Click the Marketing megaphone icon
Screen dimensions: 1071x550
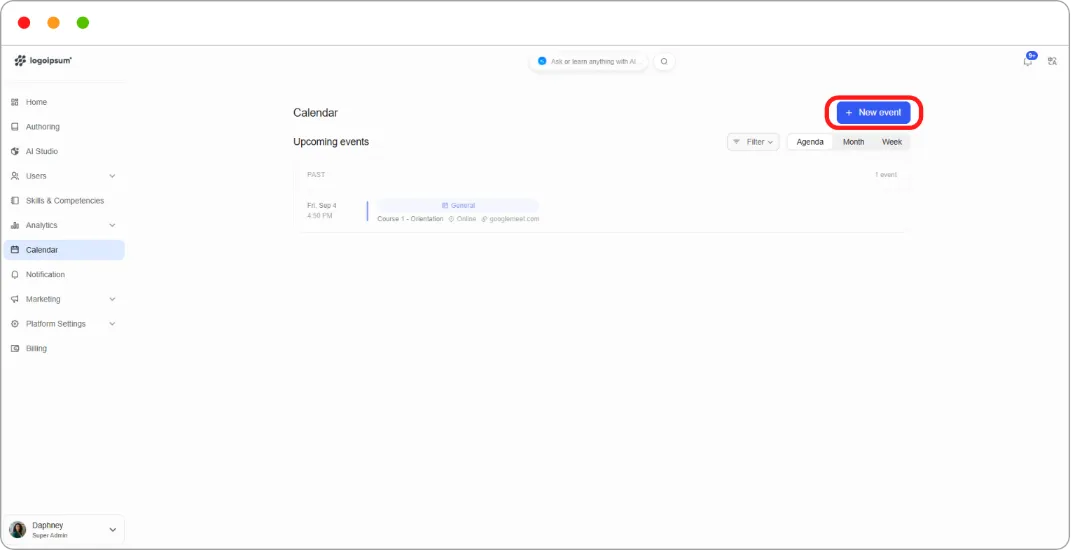pyautogui.click(x=15, y=299)
